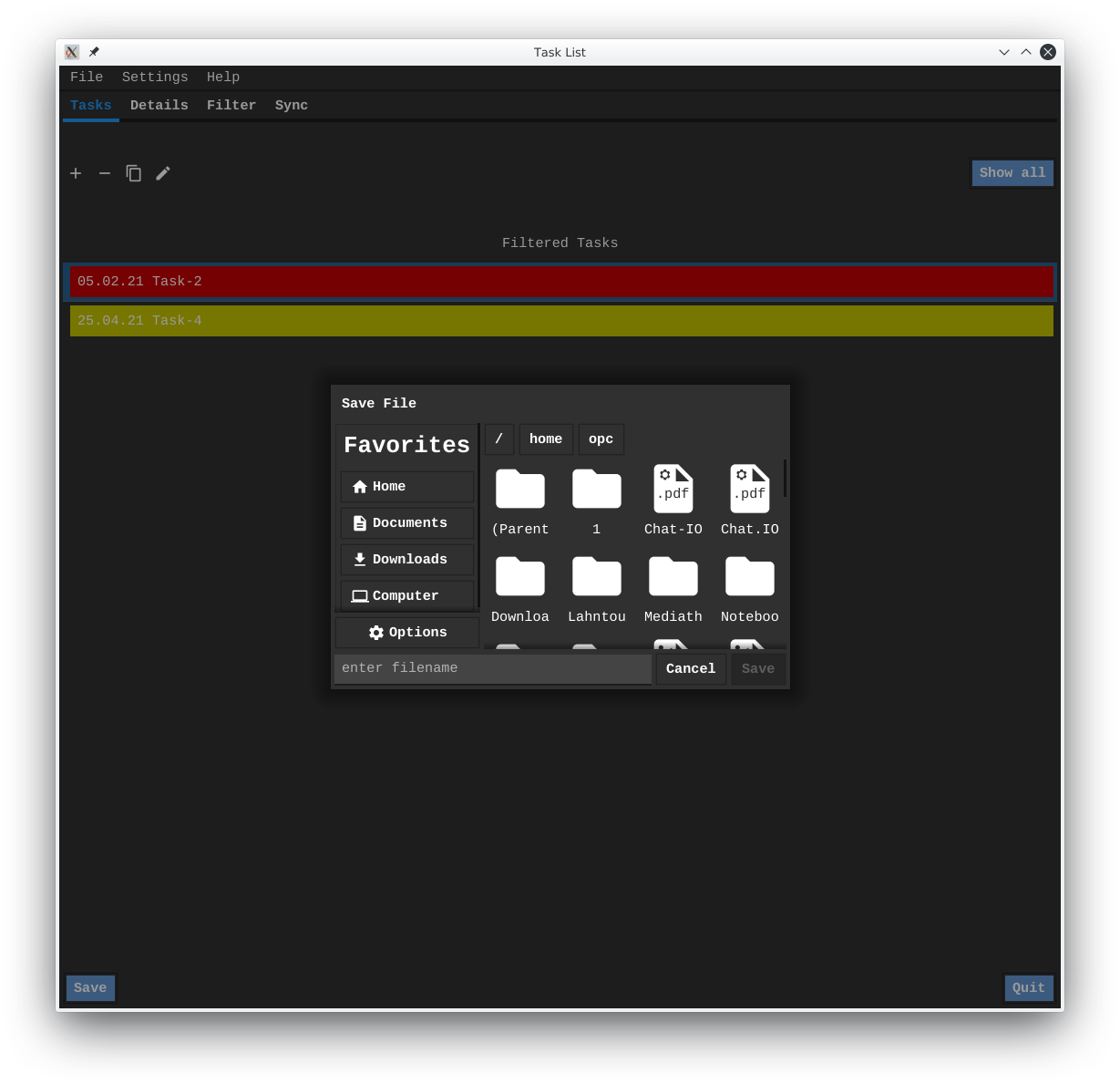Go to Documents in Favorites
Viewport: 1120px width, 1084px height.
click(x=407, y=523)
